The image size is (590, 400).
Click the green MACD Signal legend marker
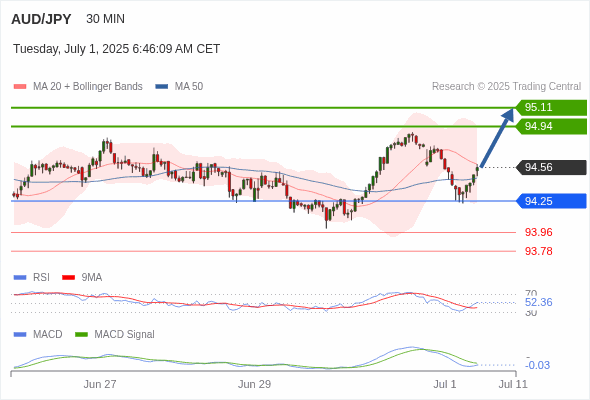click(x=81, y=335)
